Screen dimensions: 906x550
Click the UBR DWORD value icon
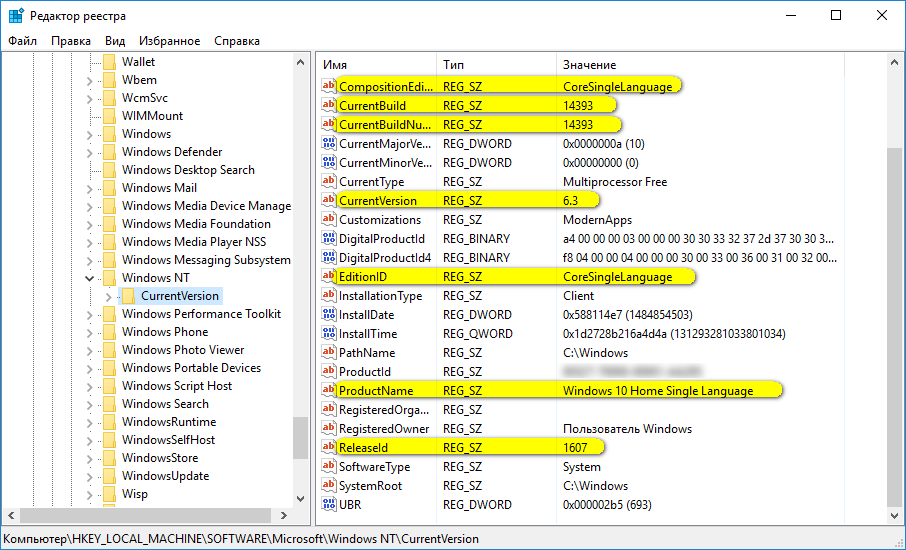(x=329, y=505)
